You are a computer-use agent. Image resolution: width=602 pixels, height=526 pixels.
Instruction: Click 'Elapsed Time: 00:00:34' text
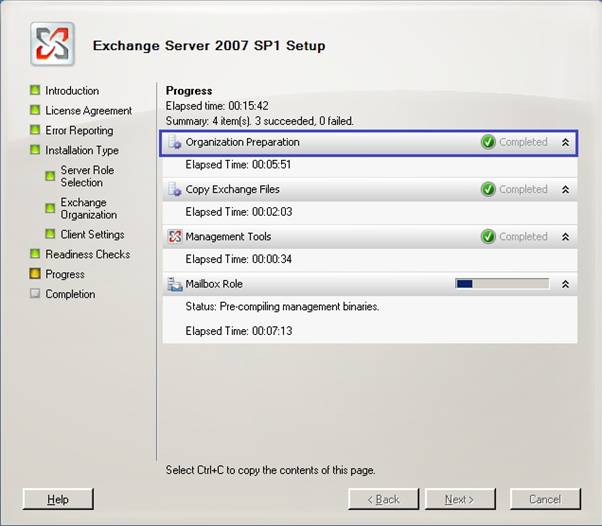pyautogui.click(x=238, y=259)
